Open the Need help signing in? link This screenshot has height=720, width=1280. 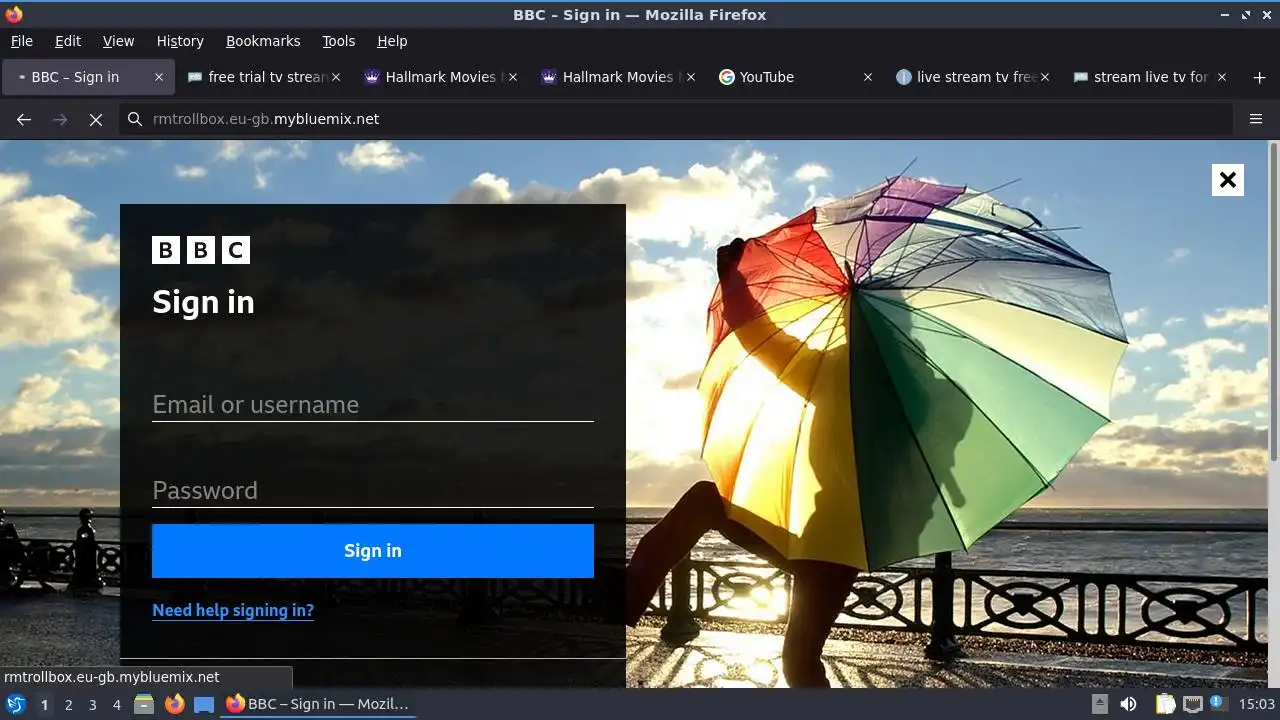point(233,610)
